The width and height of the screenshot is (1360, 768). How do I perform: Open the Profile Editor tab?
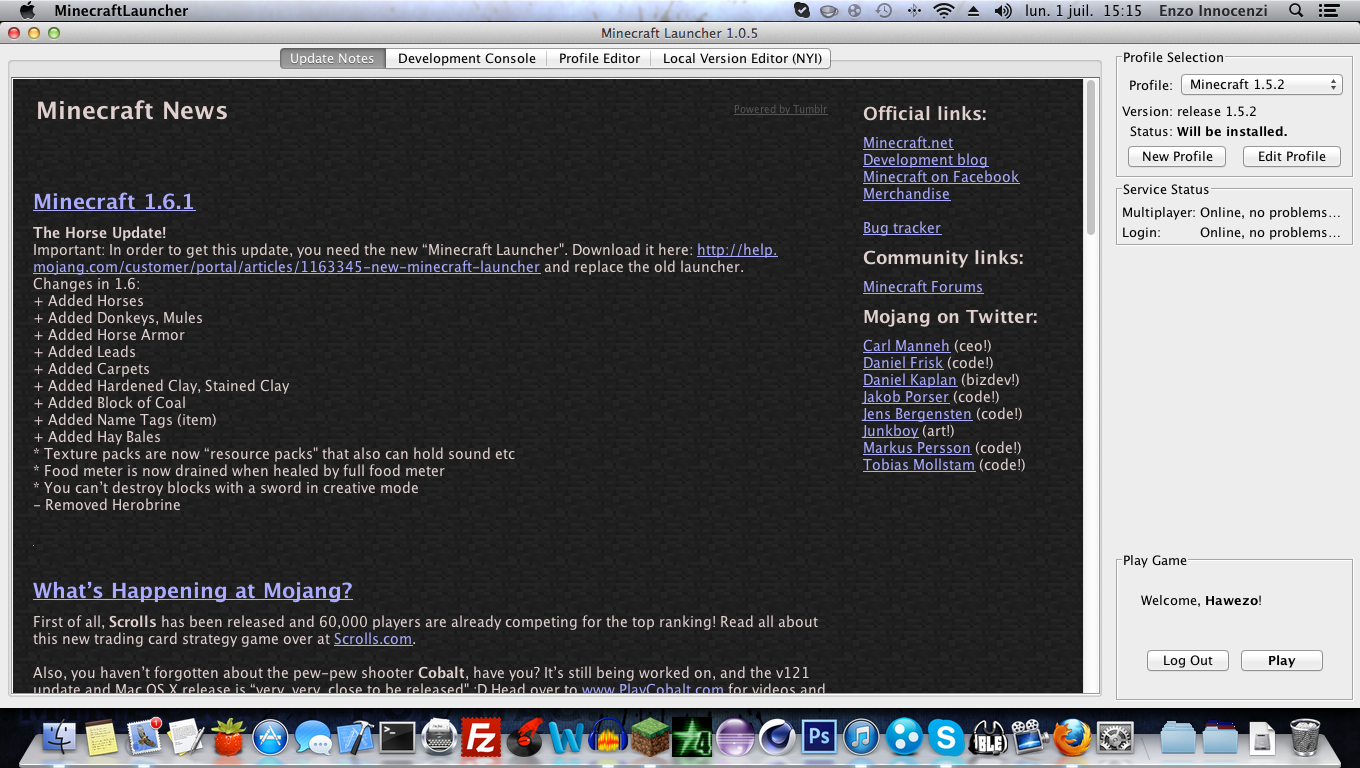click(599, 59)
